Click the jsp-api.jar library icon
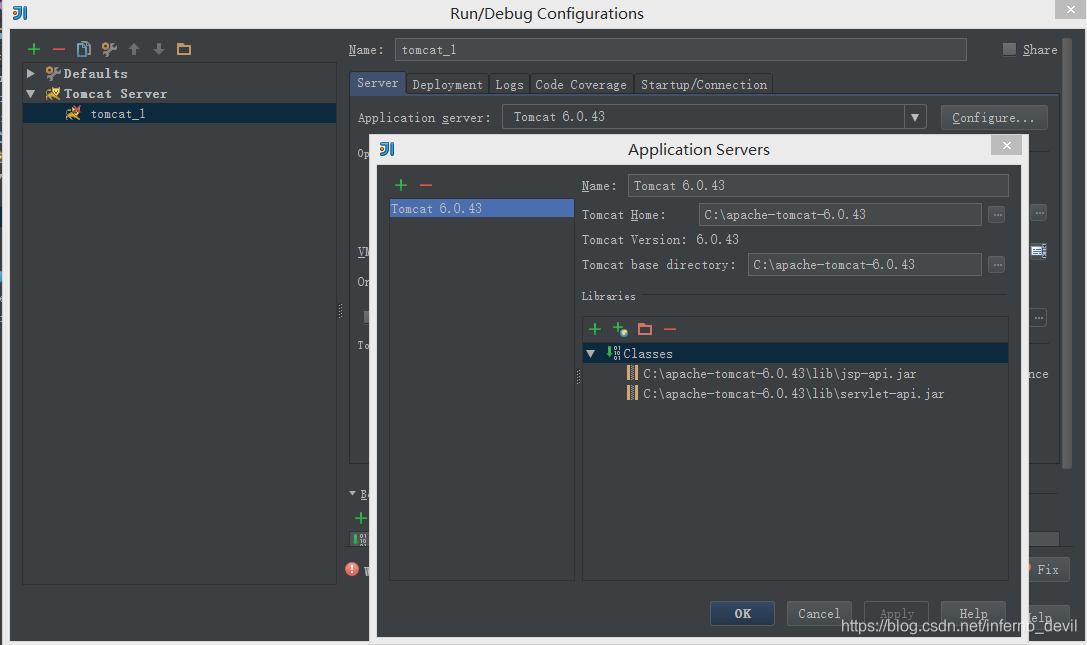 click(632, 373)
